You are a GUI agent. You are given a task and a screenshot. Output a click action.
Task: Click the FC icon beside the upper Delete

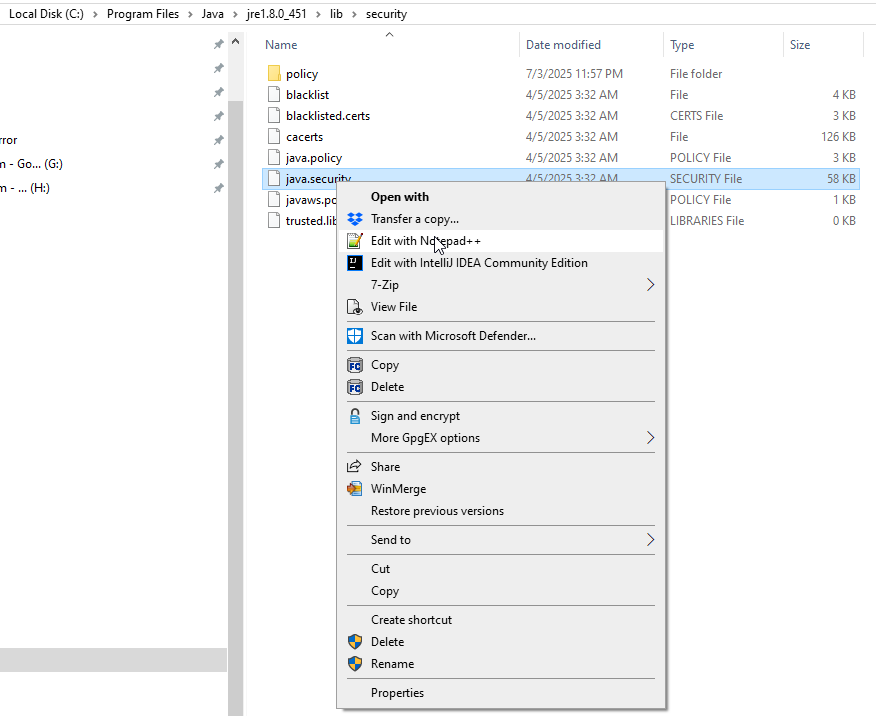(355, 387)
